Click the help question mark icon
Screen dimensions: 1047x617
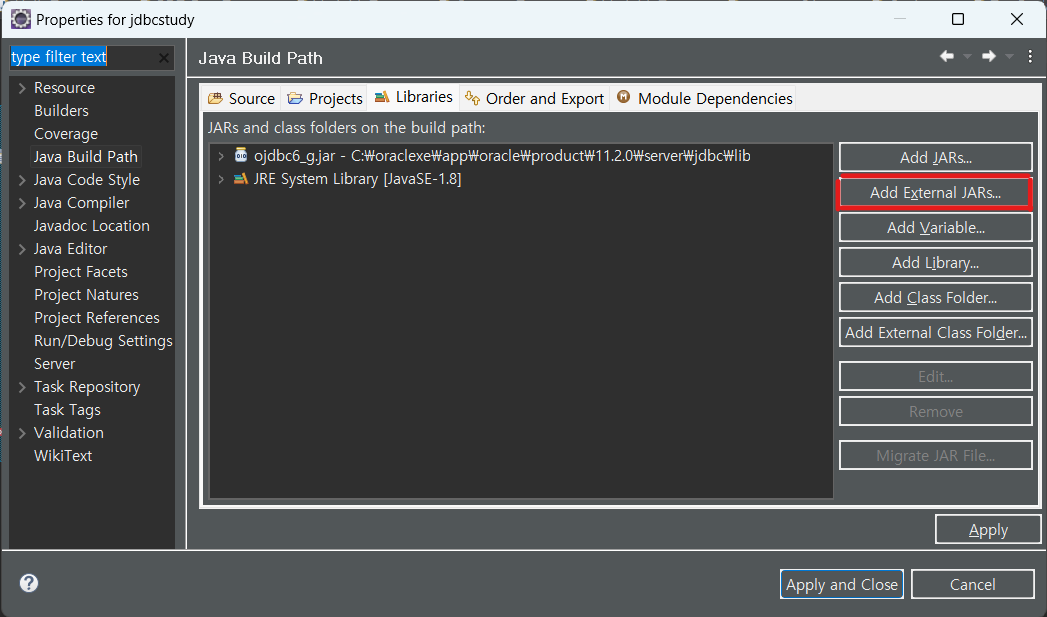(x=29, y=583)
